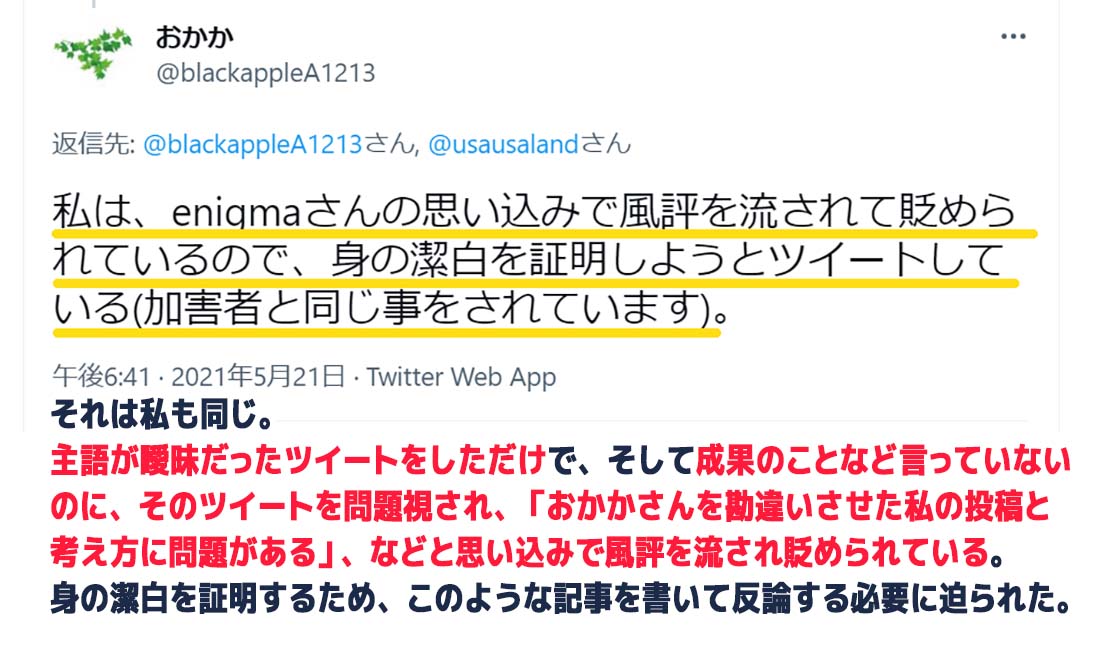This screenshot has height=648, width=1100.
Task: Click red text line starting のに、そのツイート
Action: tap(550, 507)
